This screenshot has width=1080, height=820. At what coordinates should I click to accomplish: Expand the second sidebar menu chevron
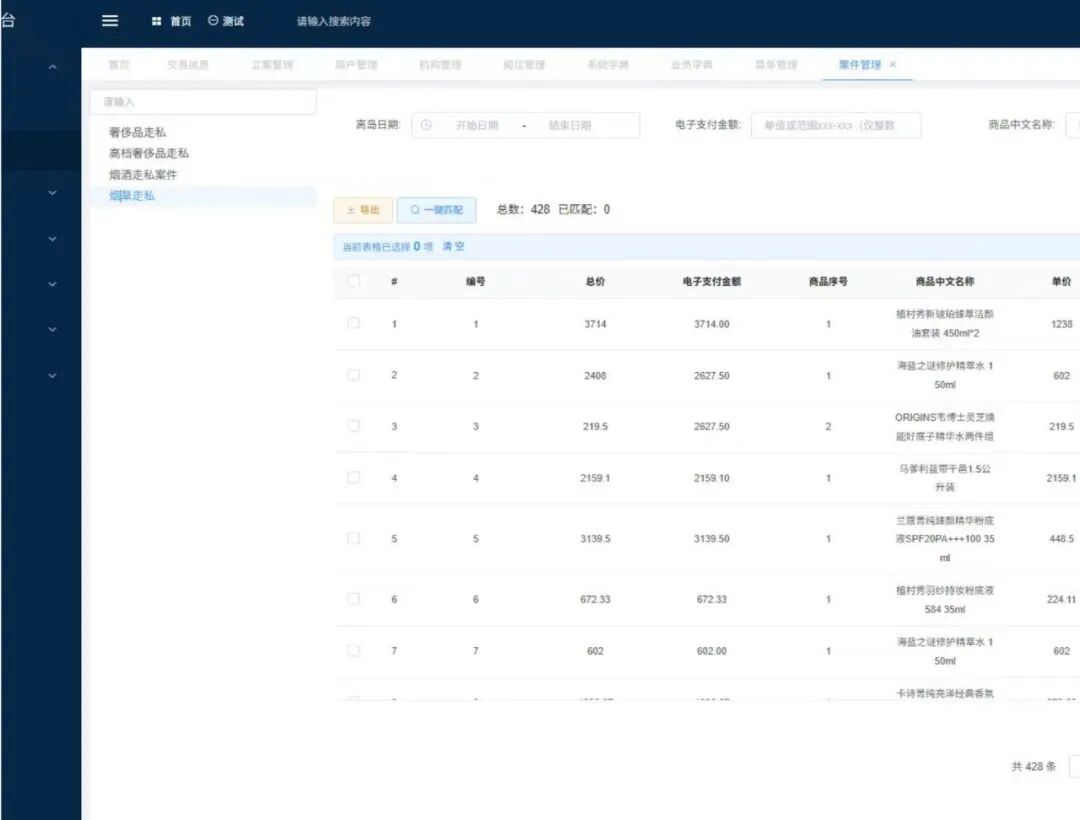click(53, 193)
